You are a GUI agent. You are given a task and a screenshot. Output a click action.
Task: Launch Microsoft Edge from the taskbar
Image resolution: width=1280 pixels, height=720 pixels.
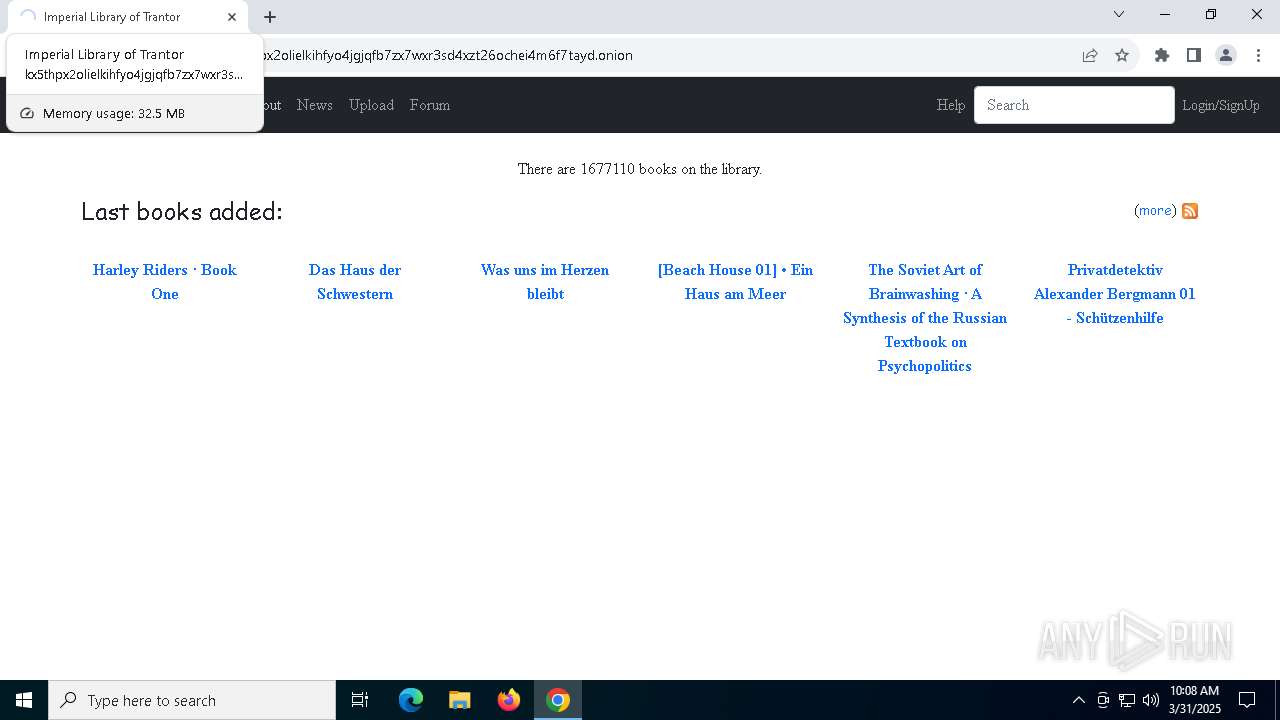coord(411,700)
